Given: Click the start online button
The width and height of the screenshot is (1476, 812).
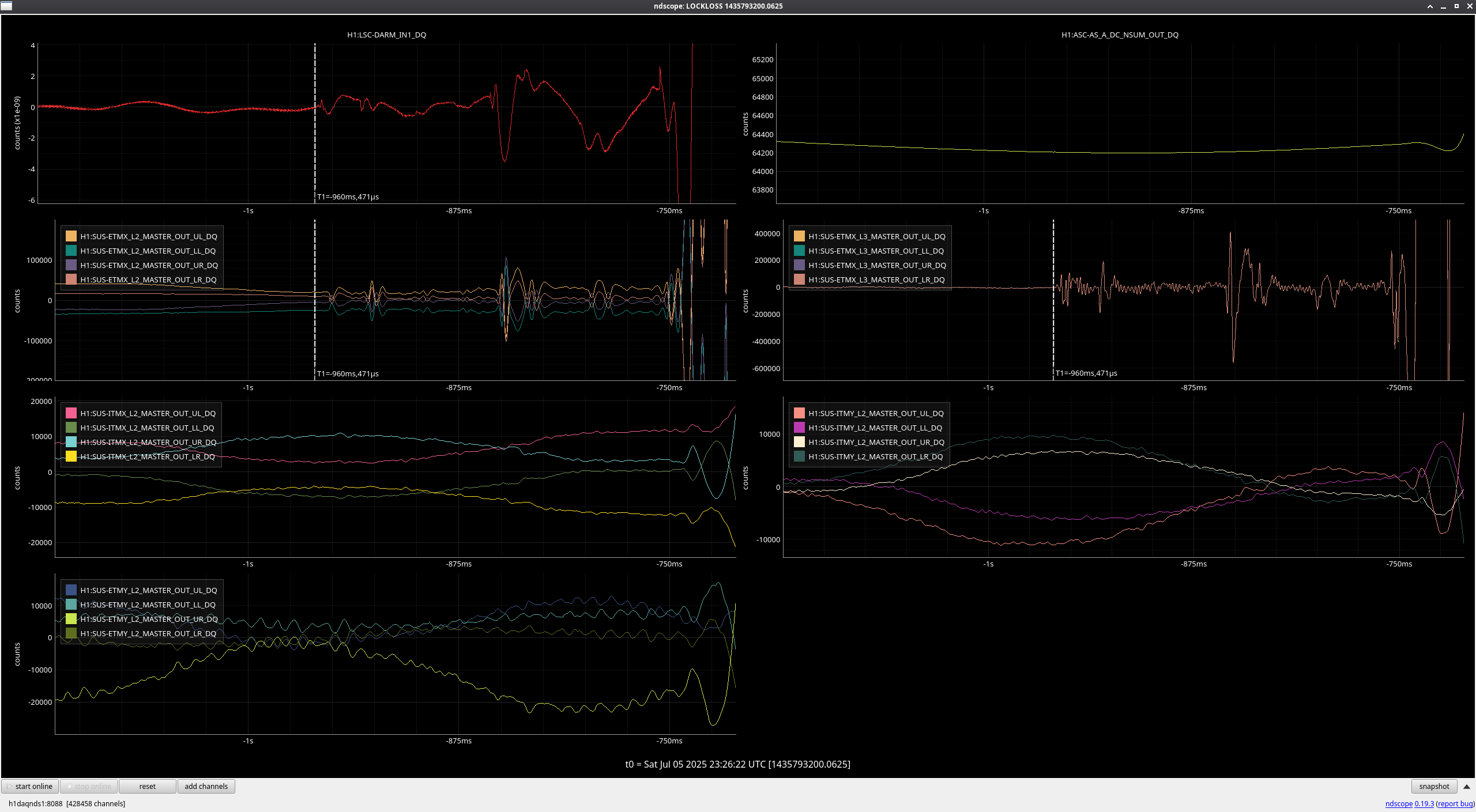Looking at the screenshot, I should 30,786.
